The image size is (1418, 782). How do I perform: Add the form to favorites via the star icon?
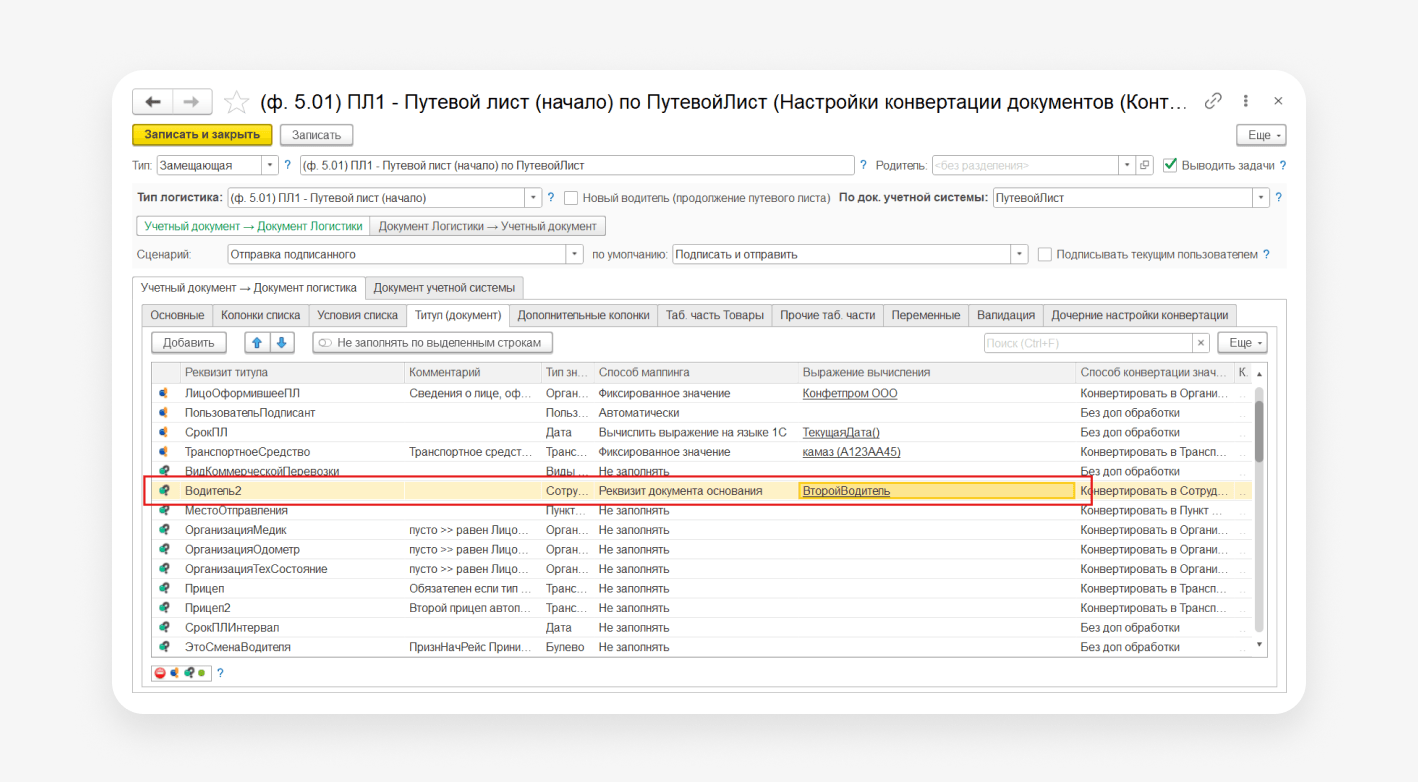tap(236, 102)
